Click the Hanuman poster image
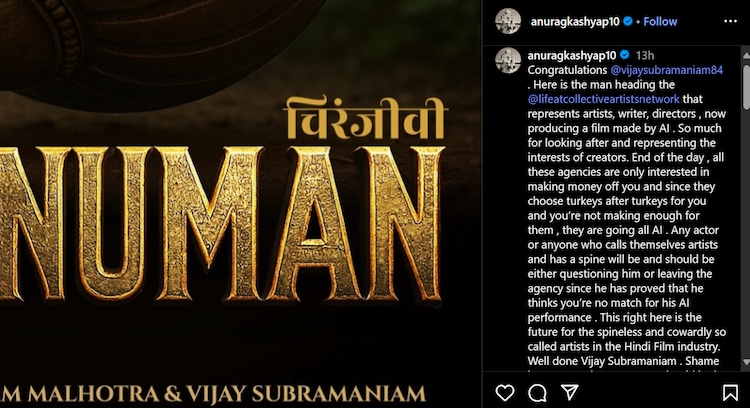 pyautogui.click(x=241, y=204)
